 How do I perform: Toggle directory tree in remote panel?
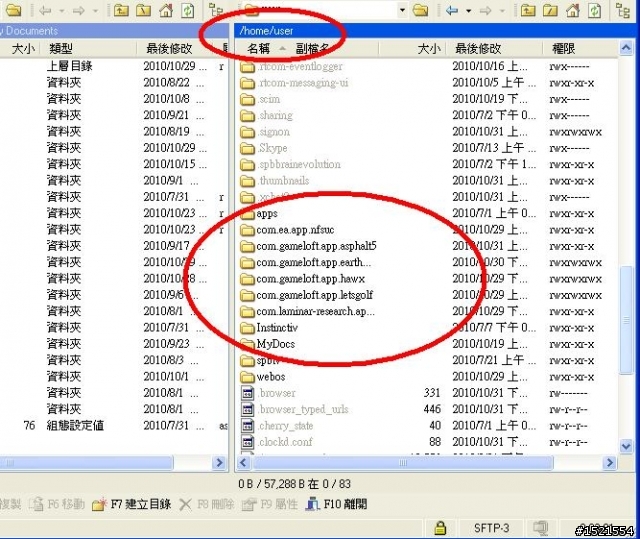[623, 10]
